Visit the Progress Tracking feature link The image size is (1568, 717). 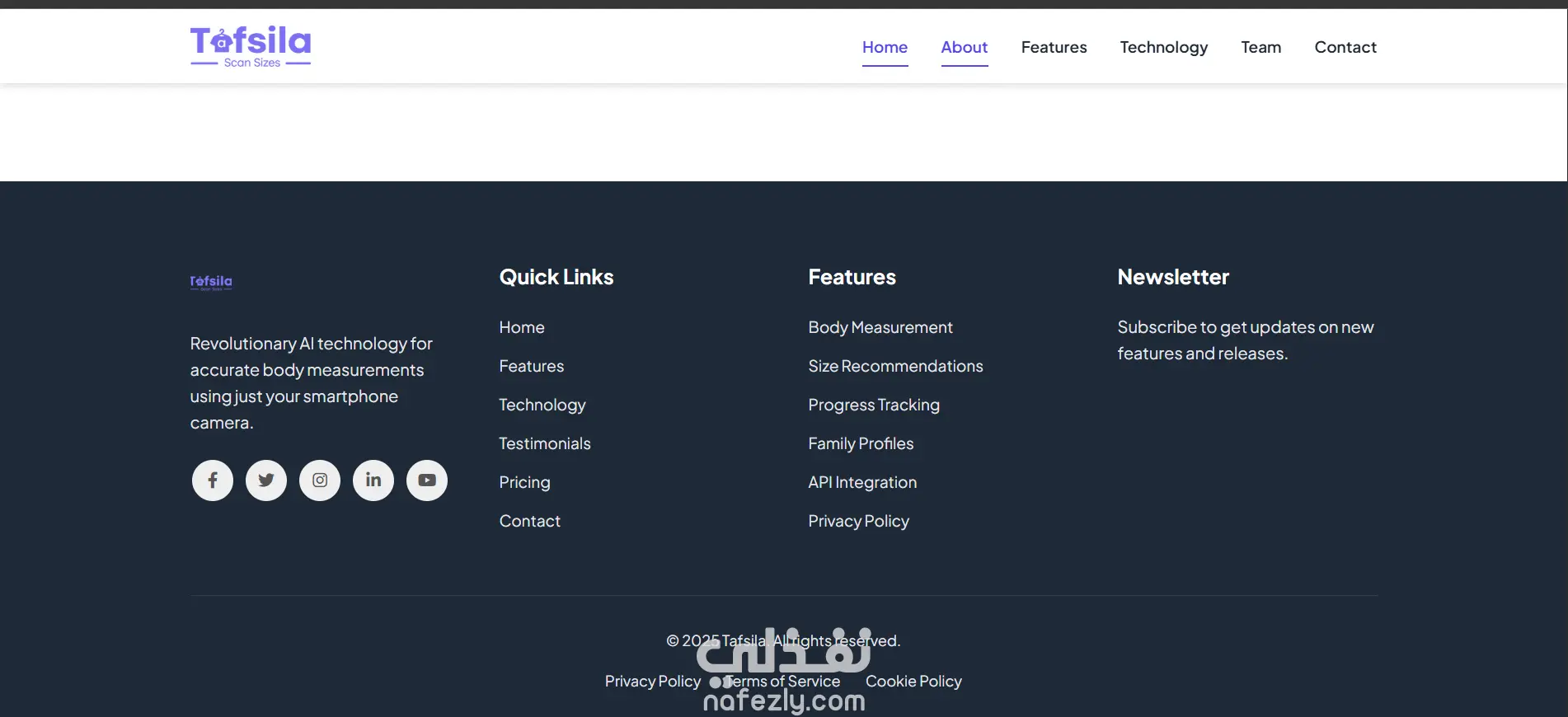coord(874,405)
